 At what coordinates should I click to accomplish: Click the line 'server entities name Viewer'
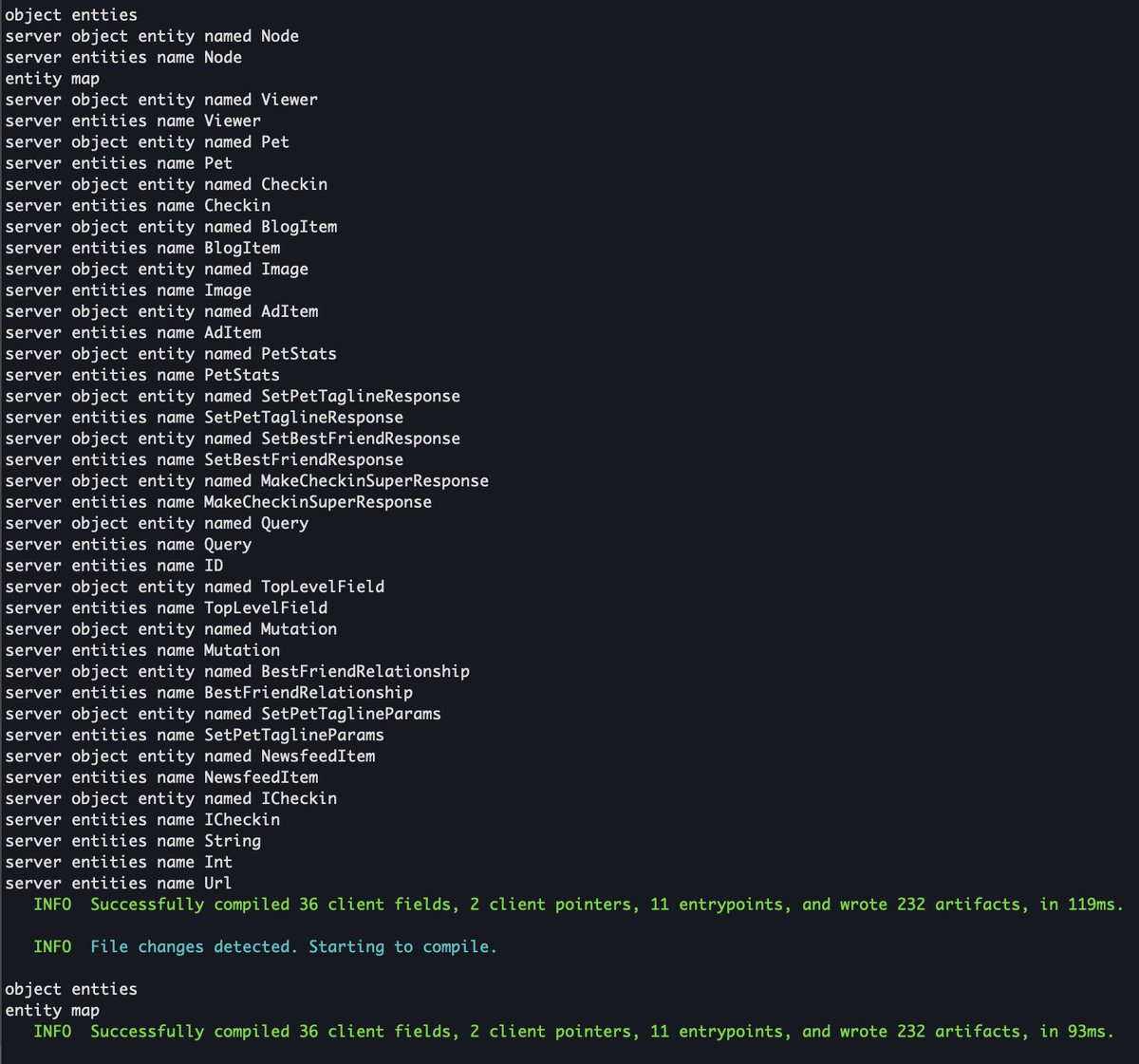tap(133, 121)
